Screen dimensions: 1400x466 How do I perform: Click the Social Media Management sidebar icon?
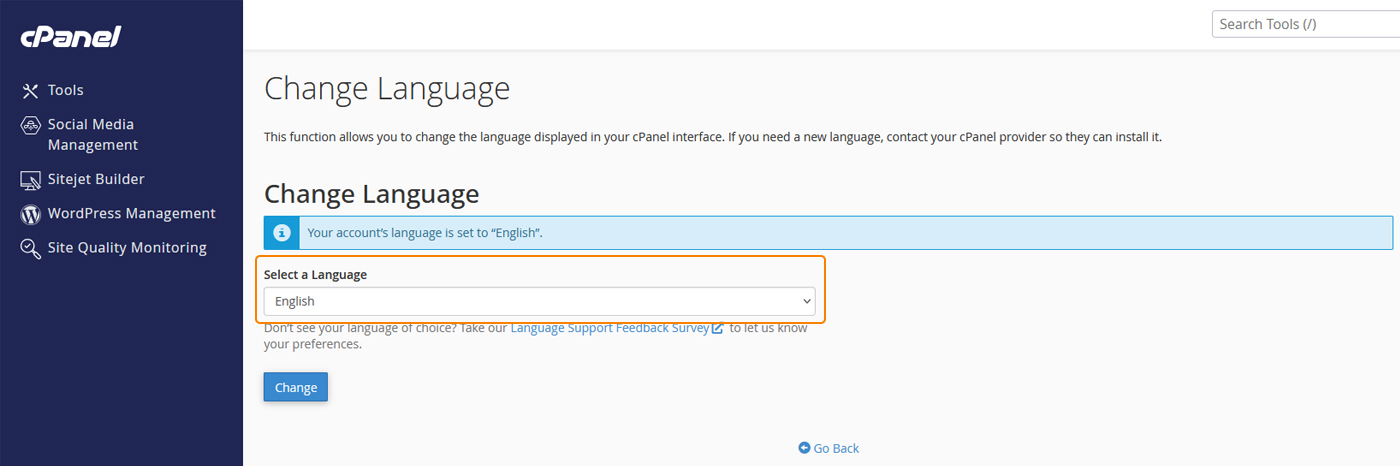click(30, 125)
